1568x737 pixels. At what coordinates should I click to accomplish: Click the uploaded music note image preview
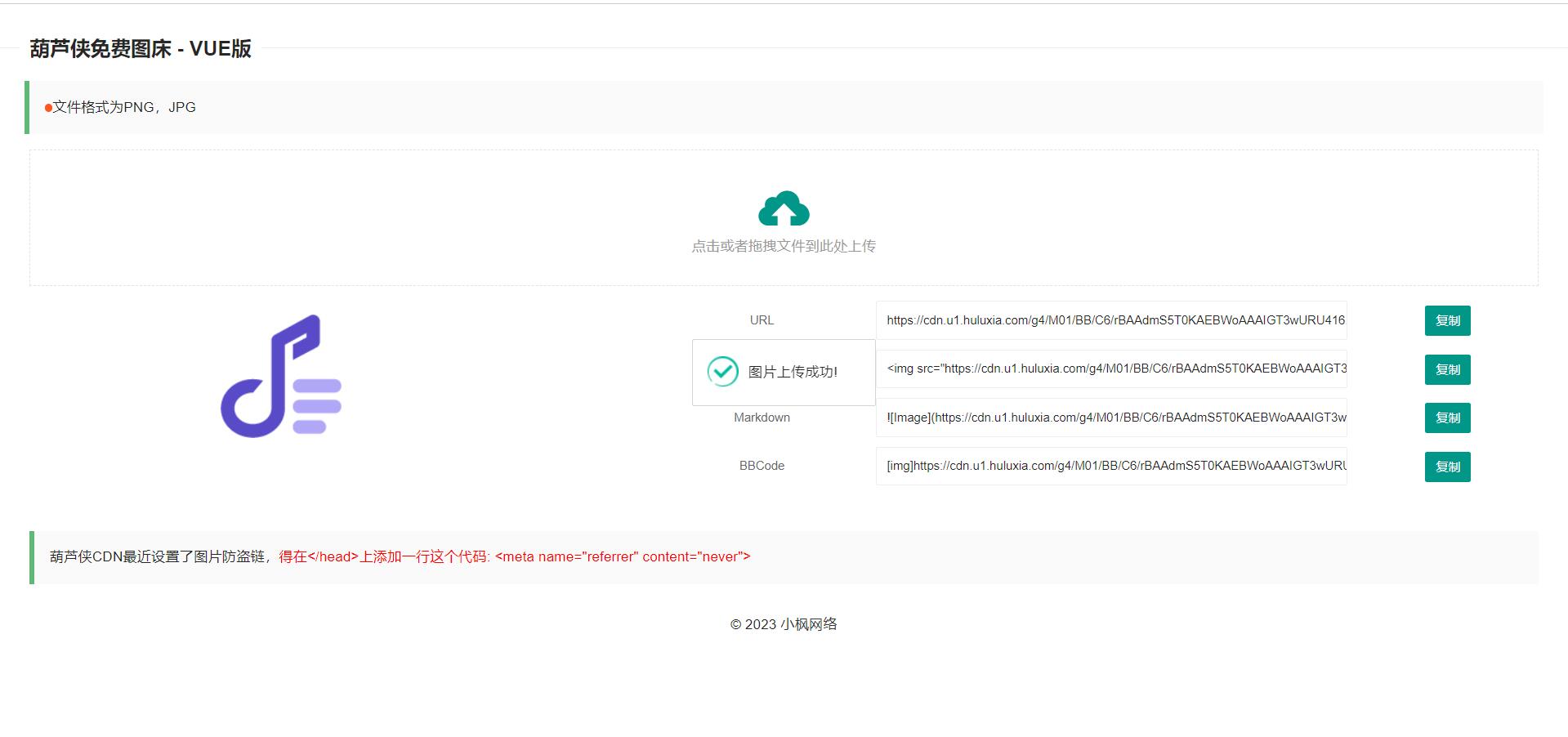click(281, 376)
